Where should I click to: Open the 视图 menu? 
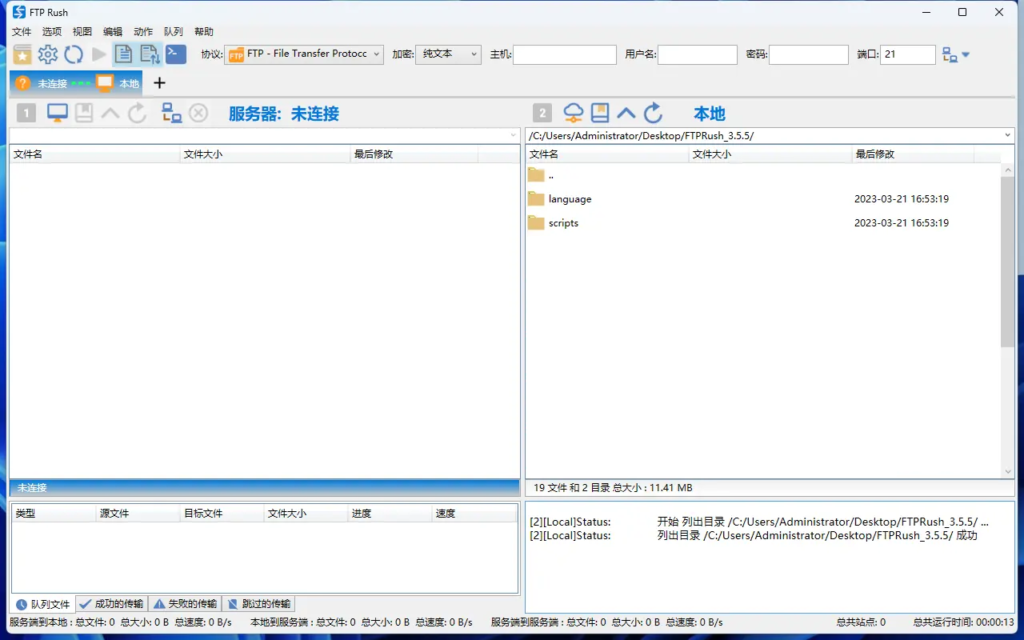[x=82, y=31]
